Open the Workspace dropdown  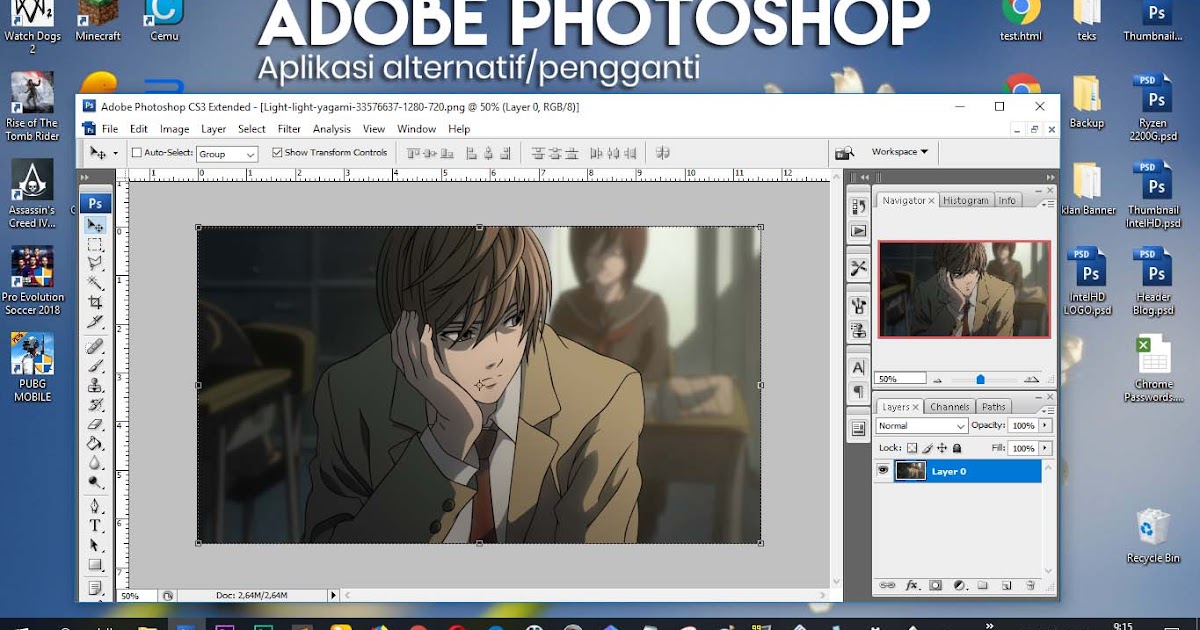tap(900, 152)
